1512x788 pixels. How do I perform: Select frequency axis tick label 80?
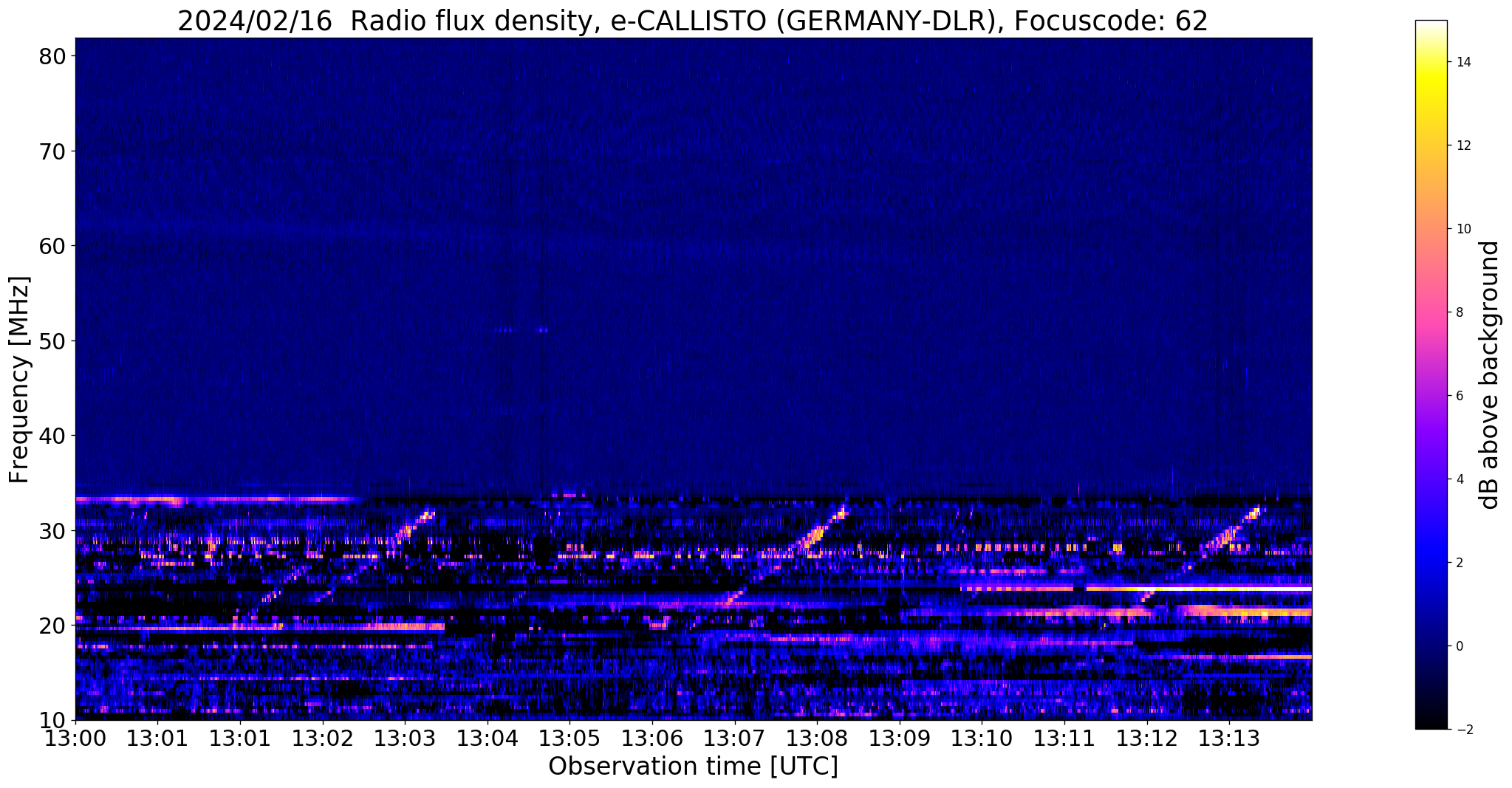[x=52, y=56]
